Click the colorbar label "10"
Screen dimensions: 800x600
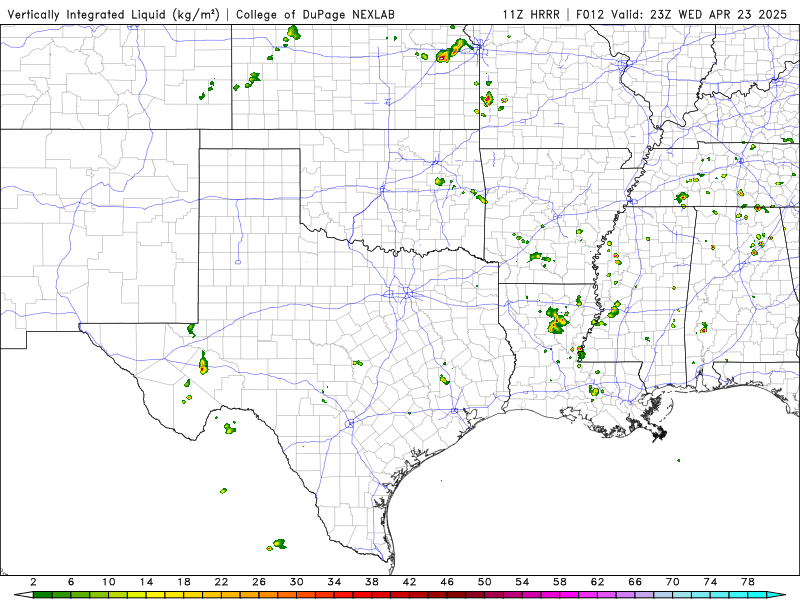click(x=109, y=582)
